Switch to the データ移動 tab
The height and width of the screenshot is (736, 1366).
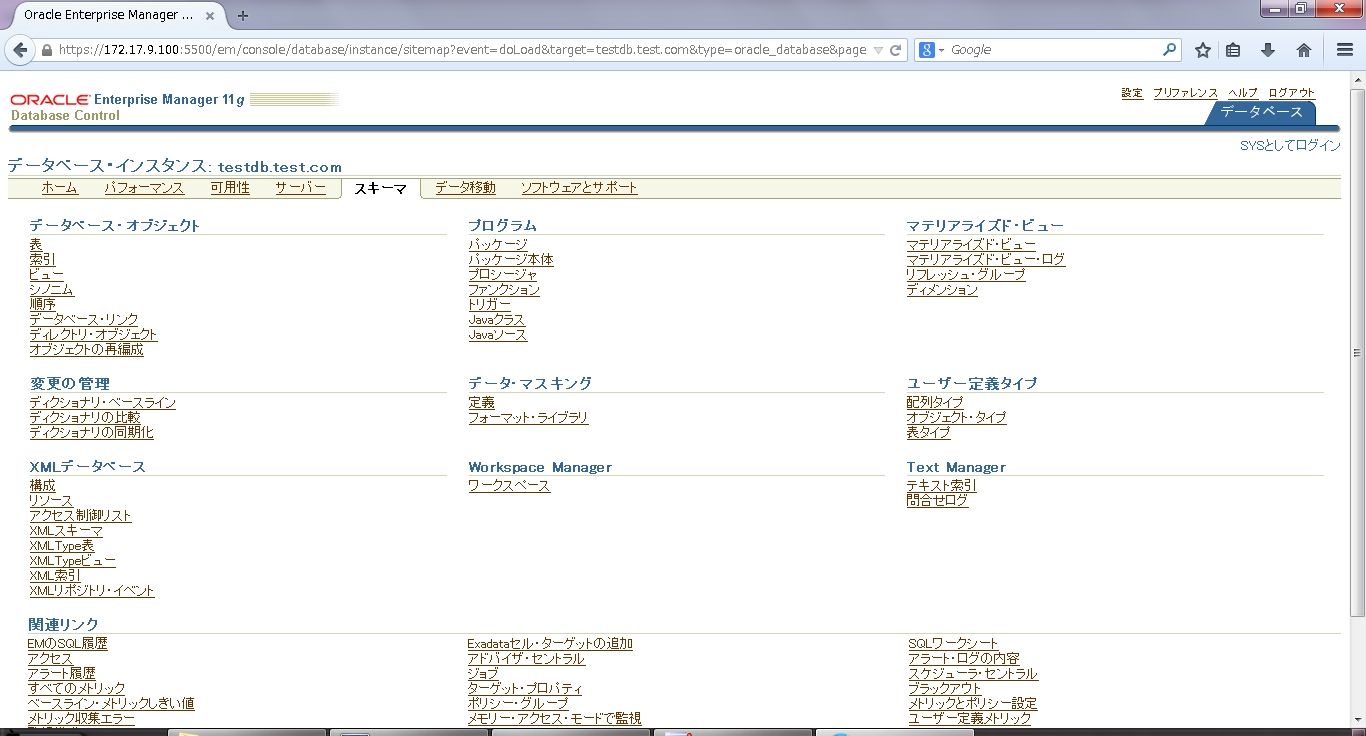point(465,188)
